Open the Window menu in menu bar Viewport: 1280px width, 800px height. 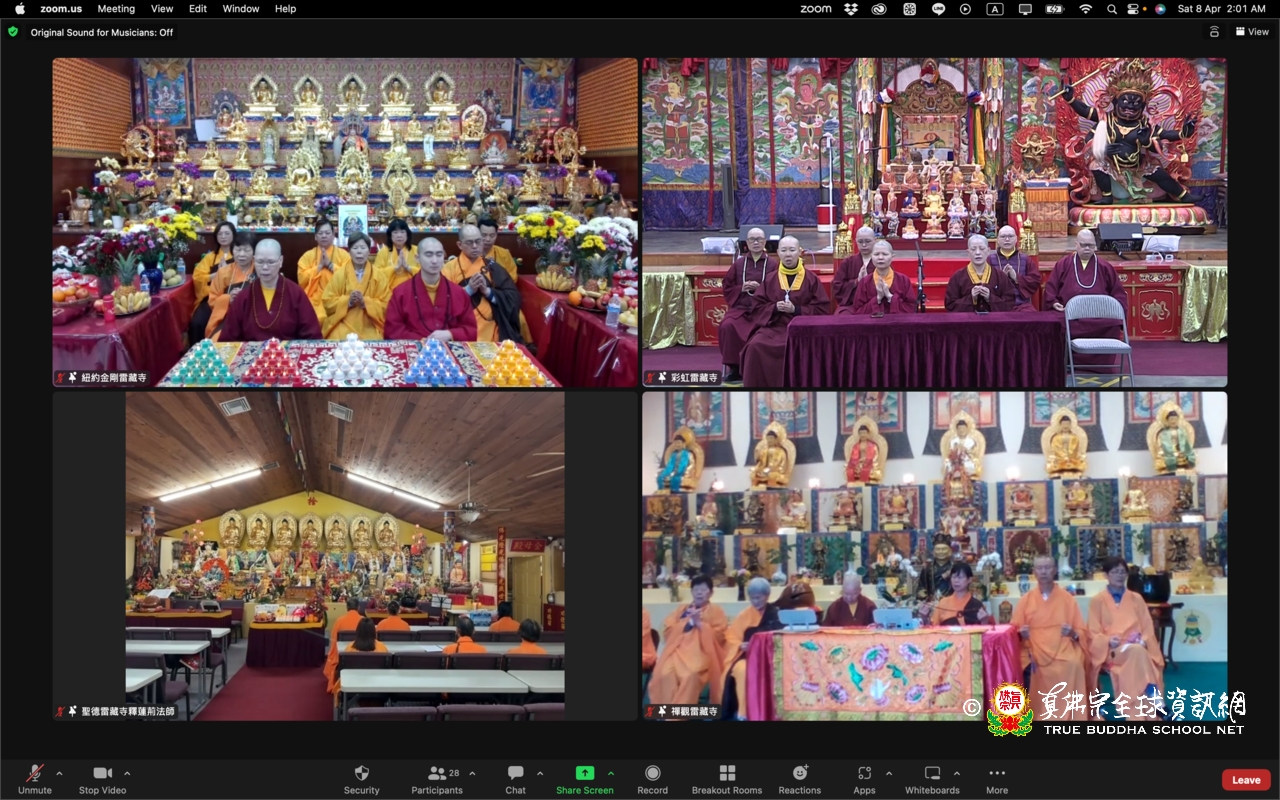tap(241, 9)
